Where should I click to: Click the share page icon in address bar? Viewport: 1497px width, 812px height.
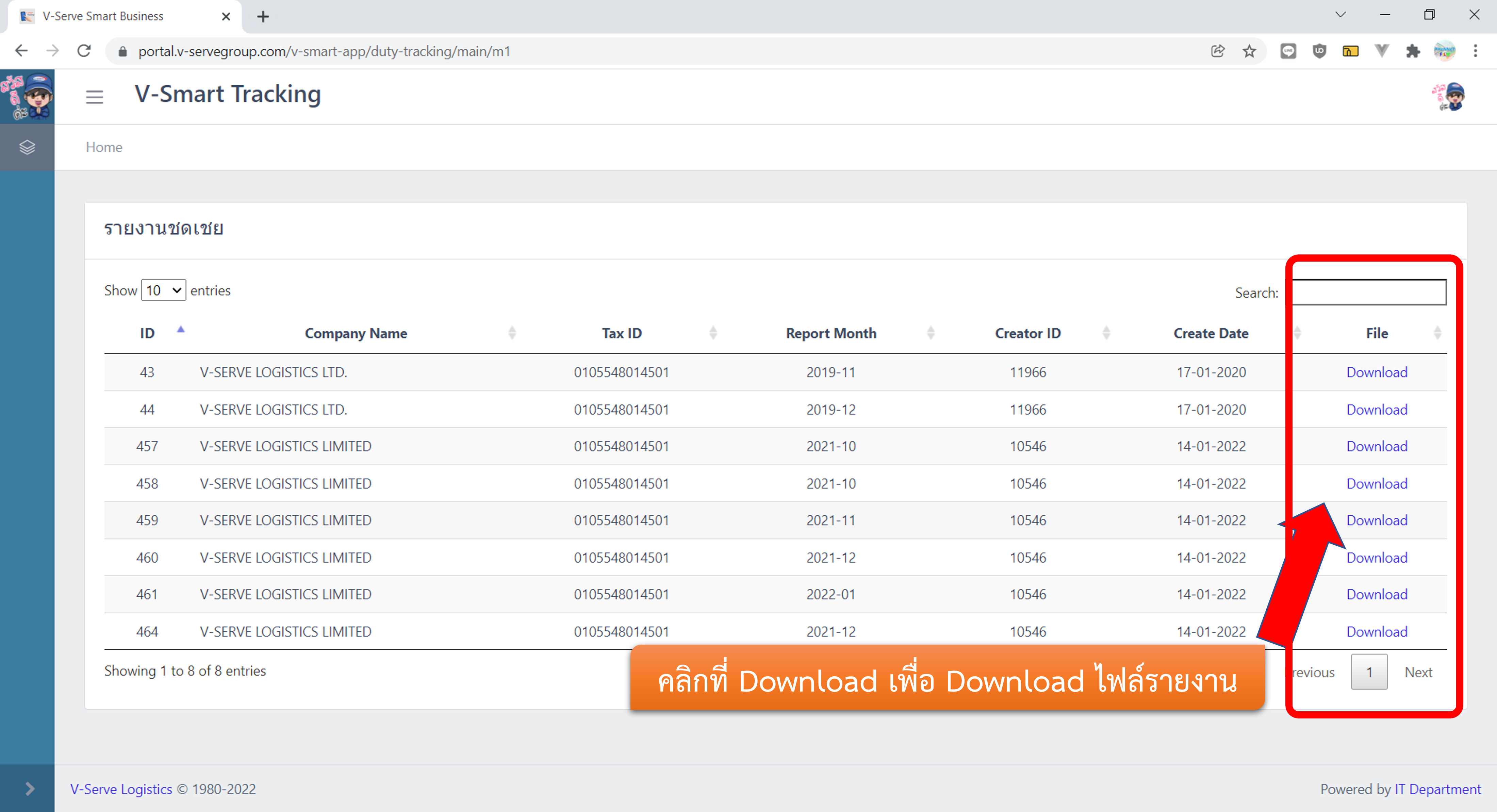tap(1218, 51)
